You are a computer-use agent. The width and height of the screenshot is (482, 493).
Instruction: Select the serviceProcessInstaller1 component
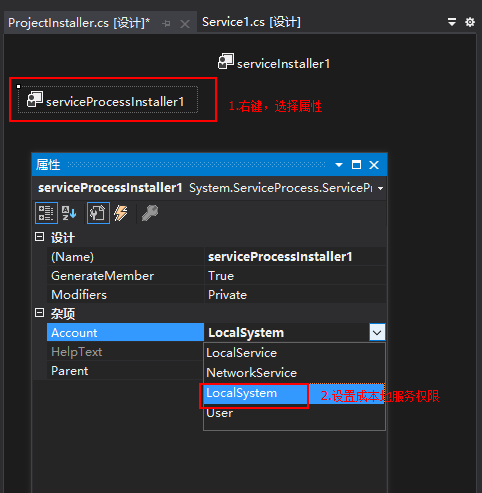pos(108,100)
